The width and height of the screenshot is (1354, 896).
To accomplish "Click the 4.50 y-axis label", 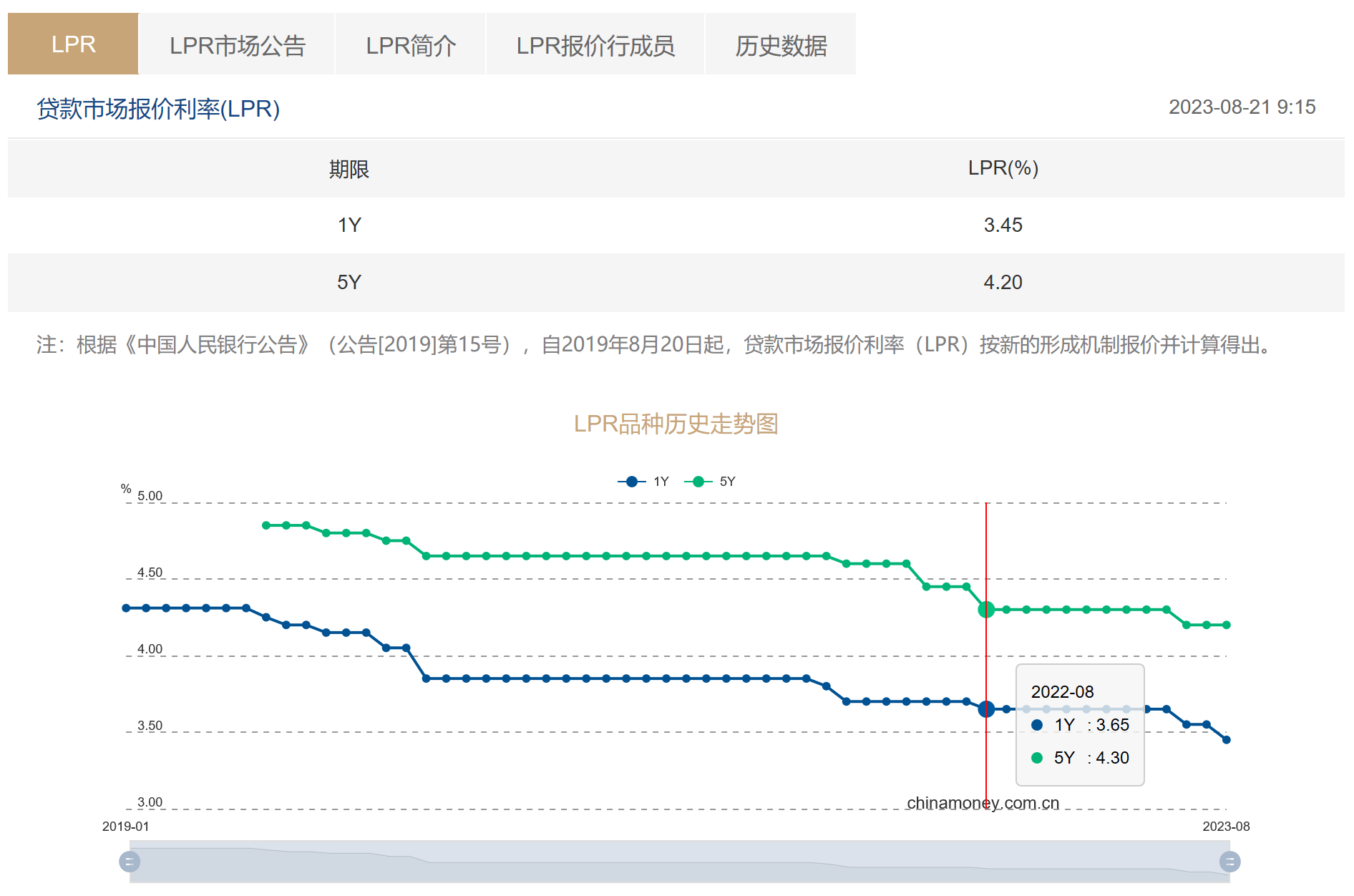I will tap(150, 573).
